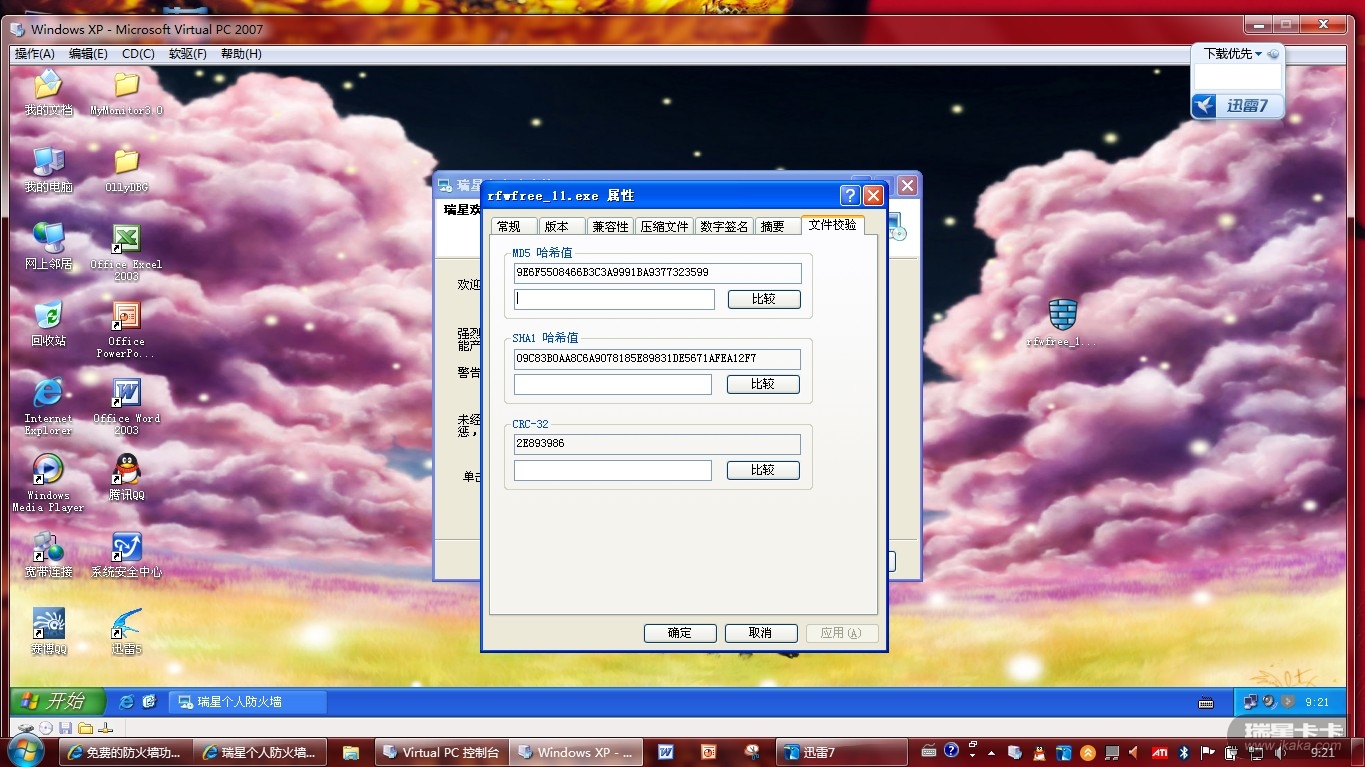The image size is (1365, 767).
Task: Select the 宽带连接 desktop icon
Action: [48, 555]
